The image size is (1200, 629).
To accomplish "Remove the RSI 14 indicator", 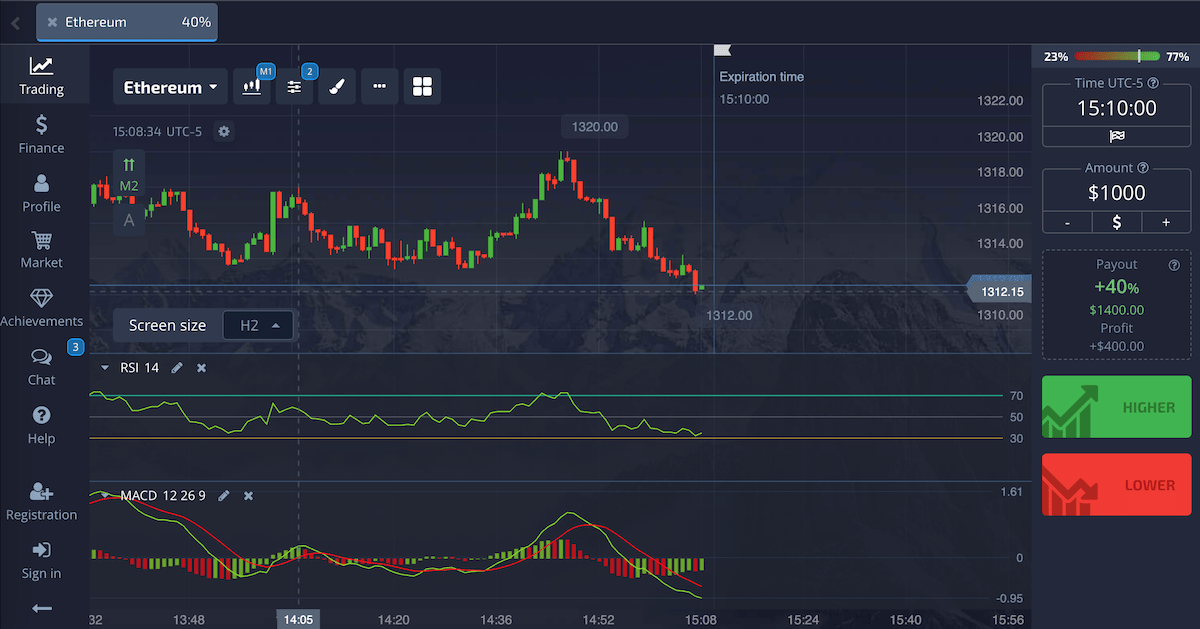I will pyautogui.click(x=201, y=368).
